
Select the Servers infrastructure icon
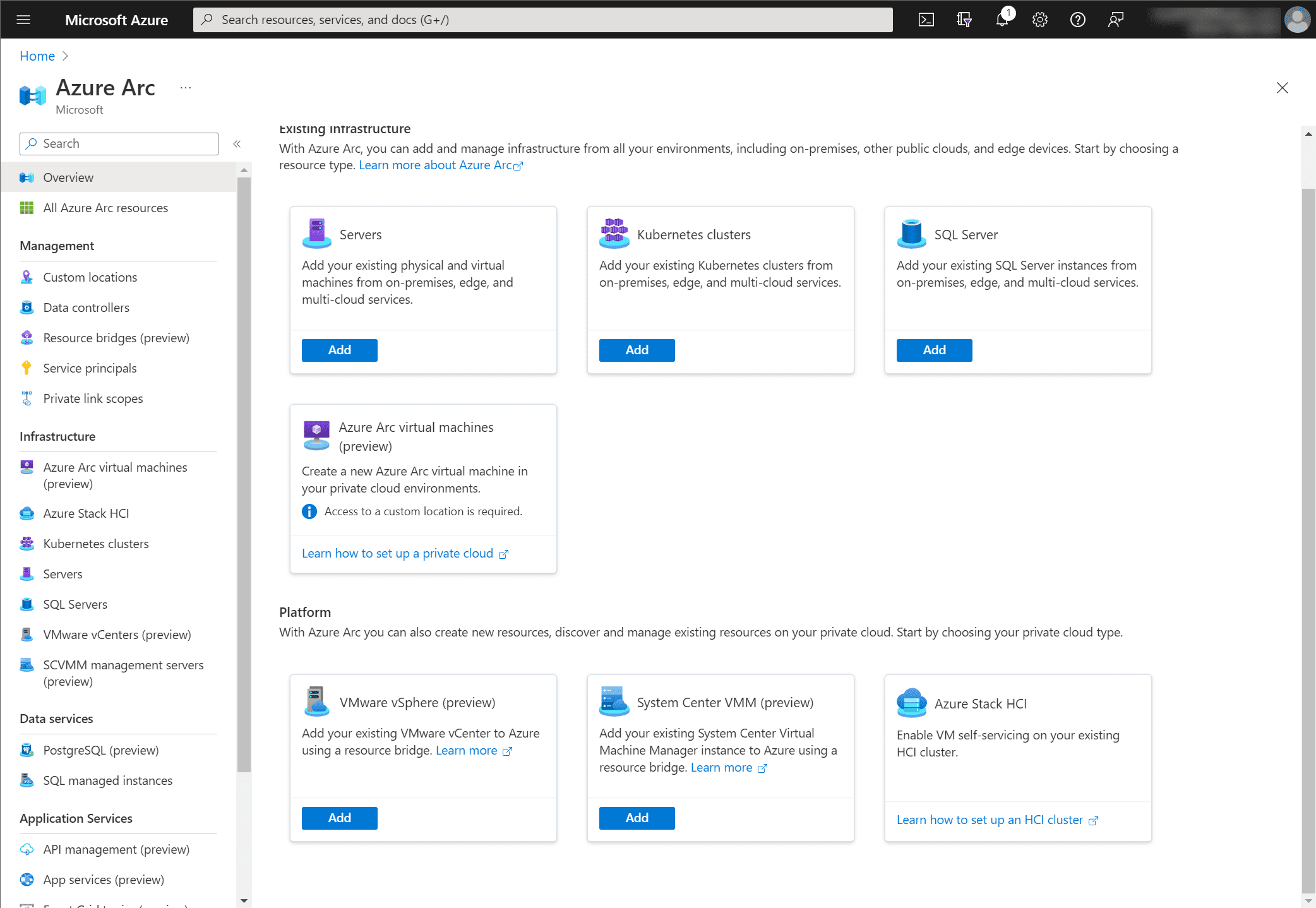click(27, 573)
